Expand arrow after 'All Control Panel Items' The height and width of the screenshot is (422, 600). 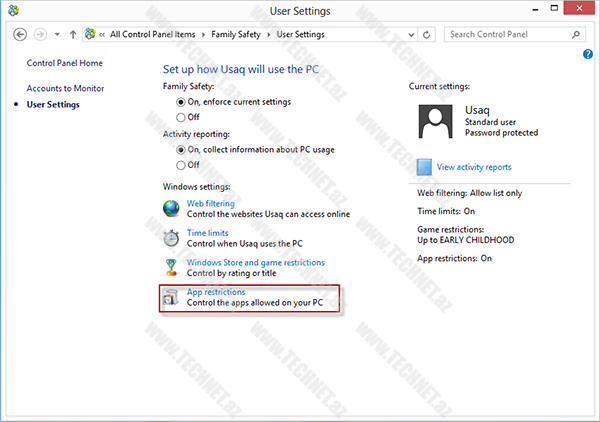pyautogui.click(x=202, y=34)
